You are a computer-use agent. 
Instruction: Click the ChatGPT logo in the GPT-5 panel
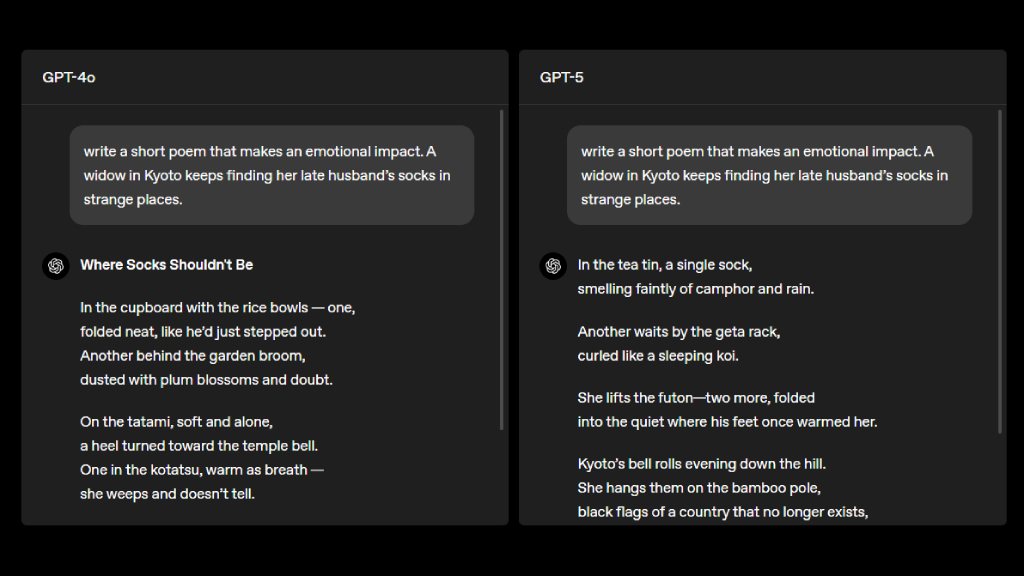(x=553, y=265)
